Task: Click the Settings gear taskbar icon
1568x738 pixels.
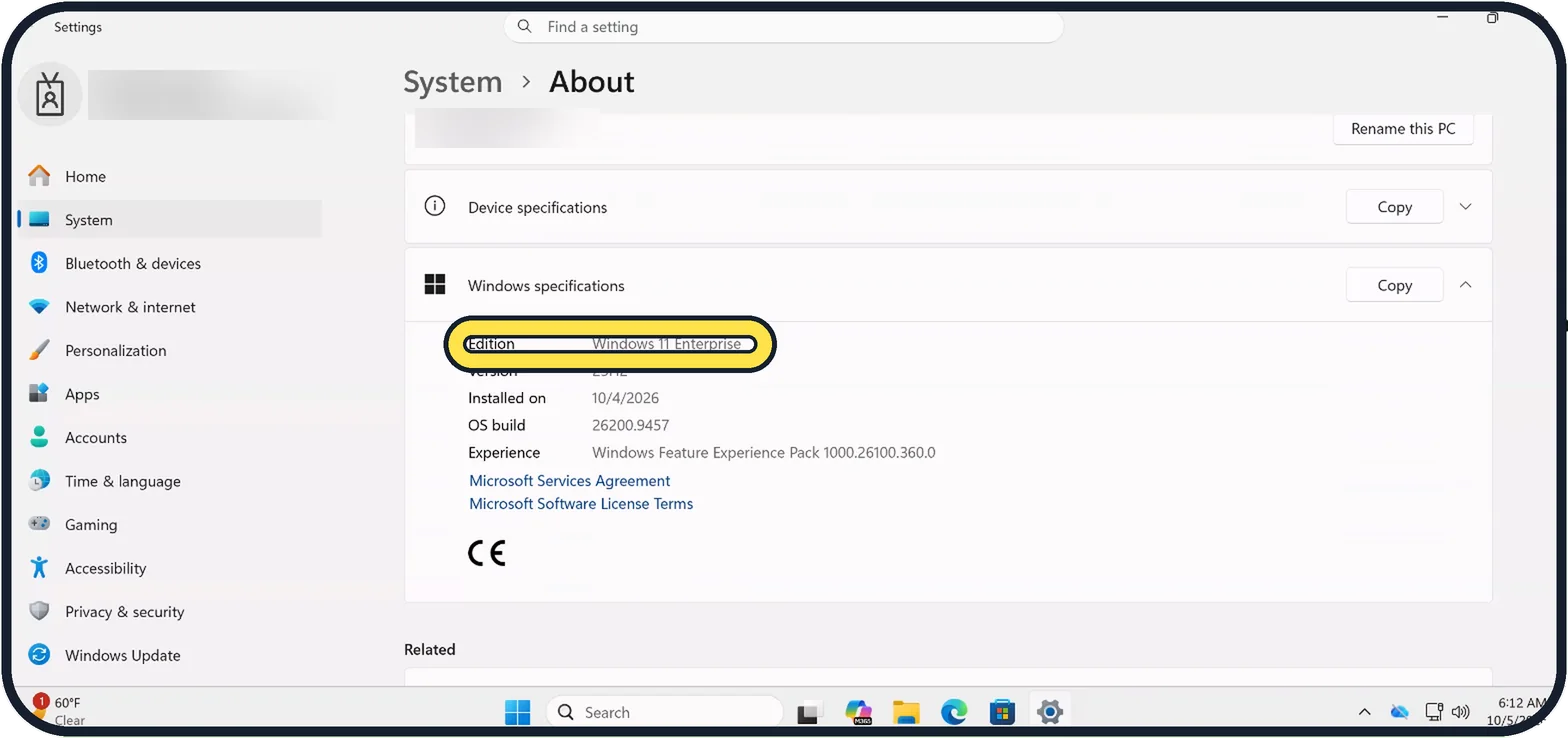Action: (x=1049, y=712)
